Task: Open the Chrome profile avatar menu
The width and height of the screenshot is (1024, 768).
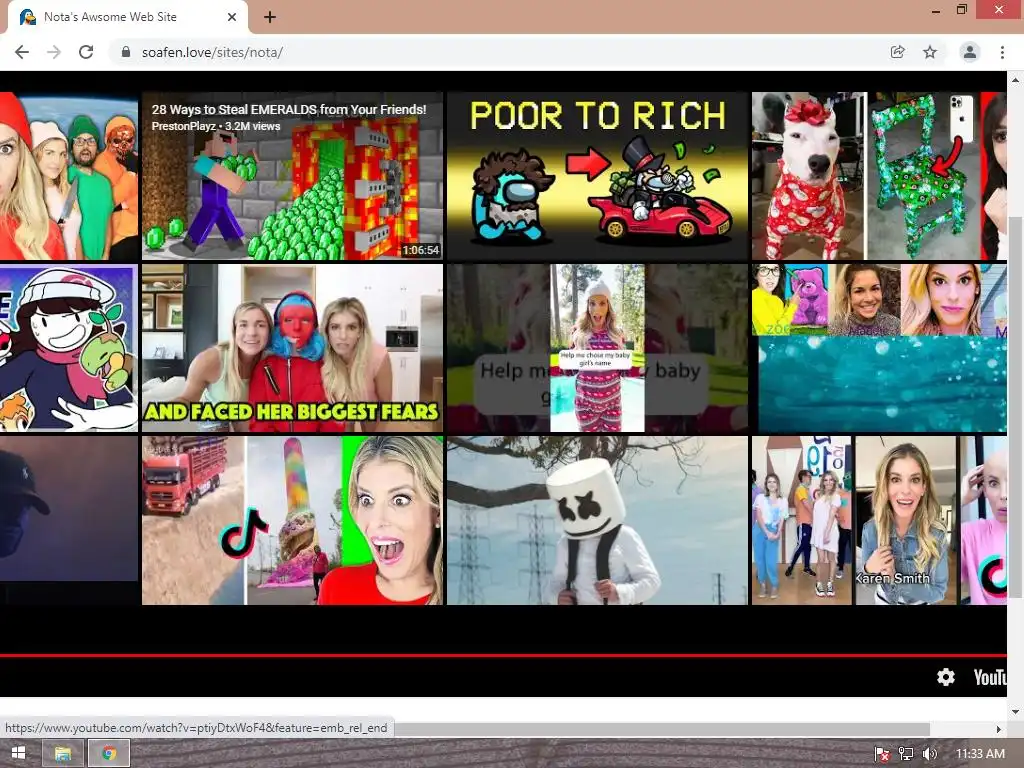Action: pos(970,52)
